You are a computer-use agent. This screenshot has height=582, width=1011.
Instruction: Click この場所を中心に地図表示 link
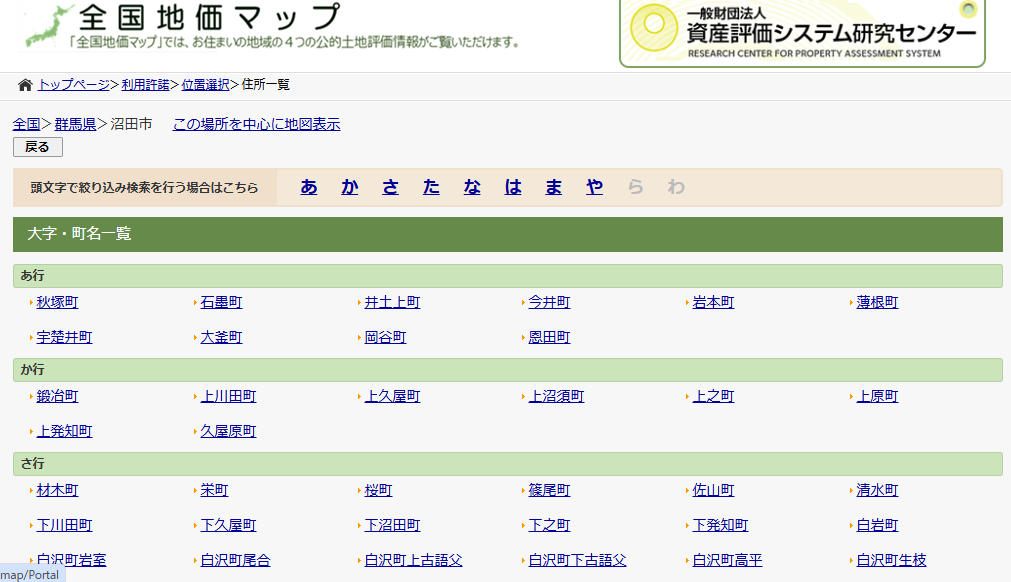click(256, 124)
